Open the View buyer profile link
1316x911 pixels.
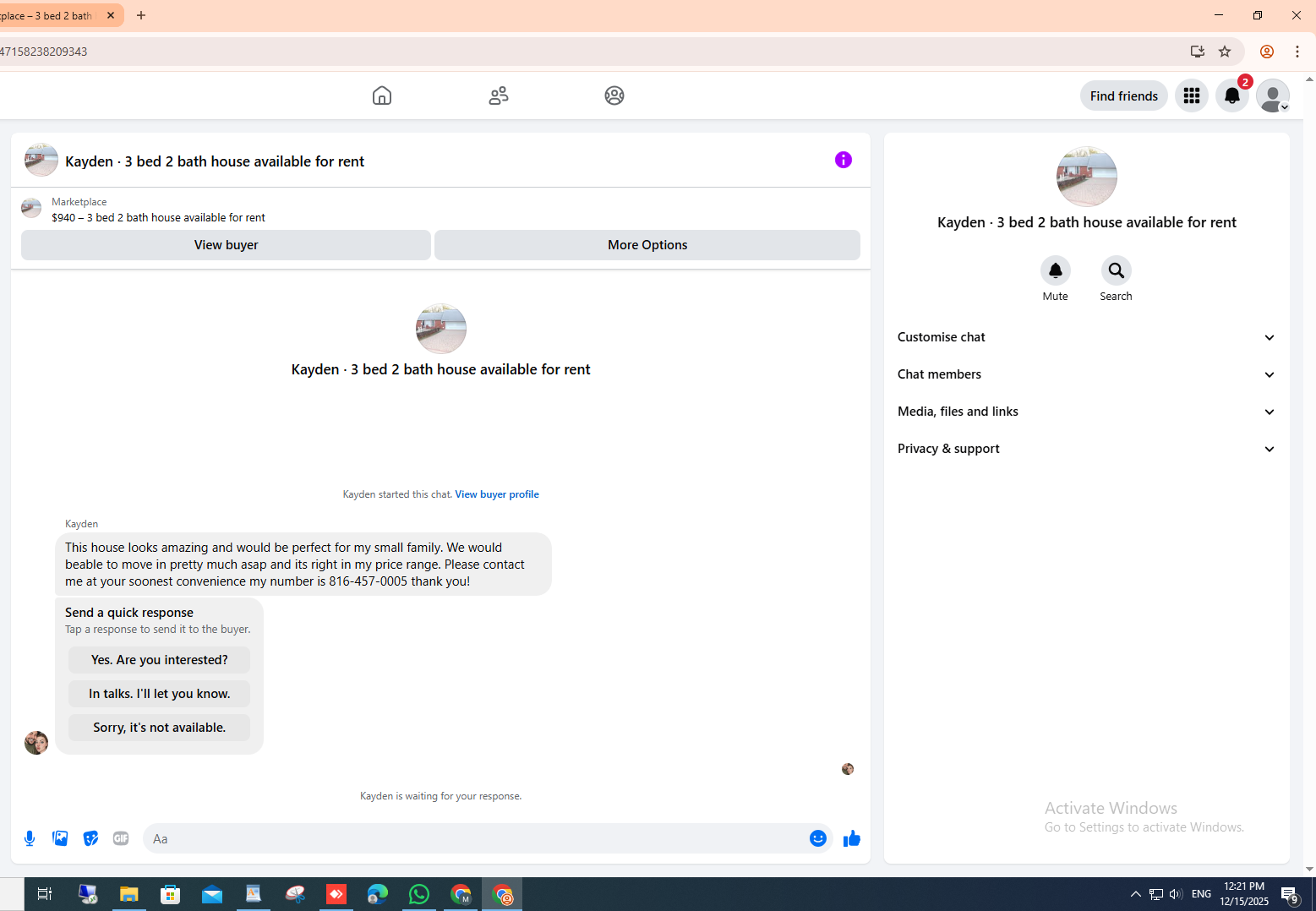(x=497, y=494)
